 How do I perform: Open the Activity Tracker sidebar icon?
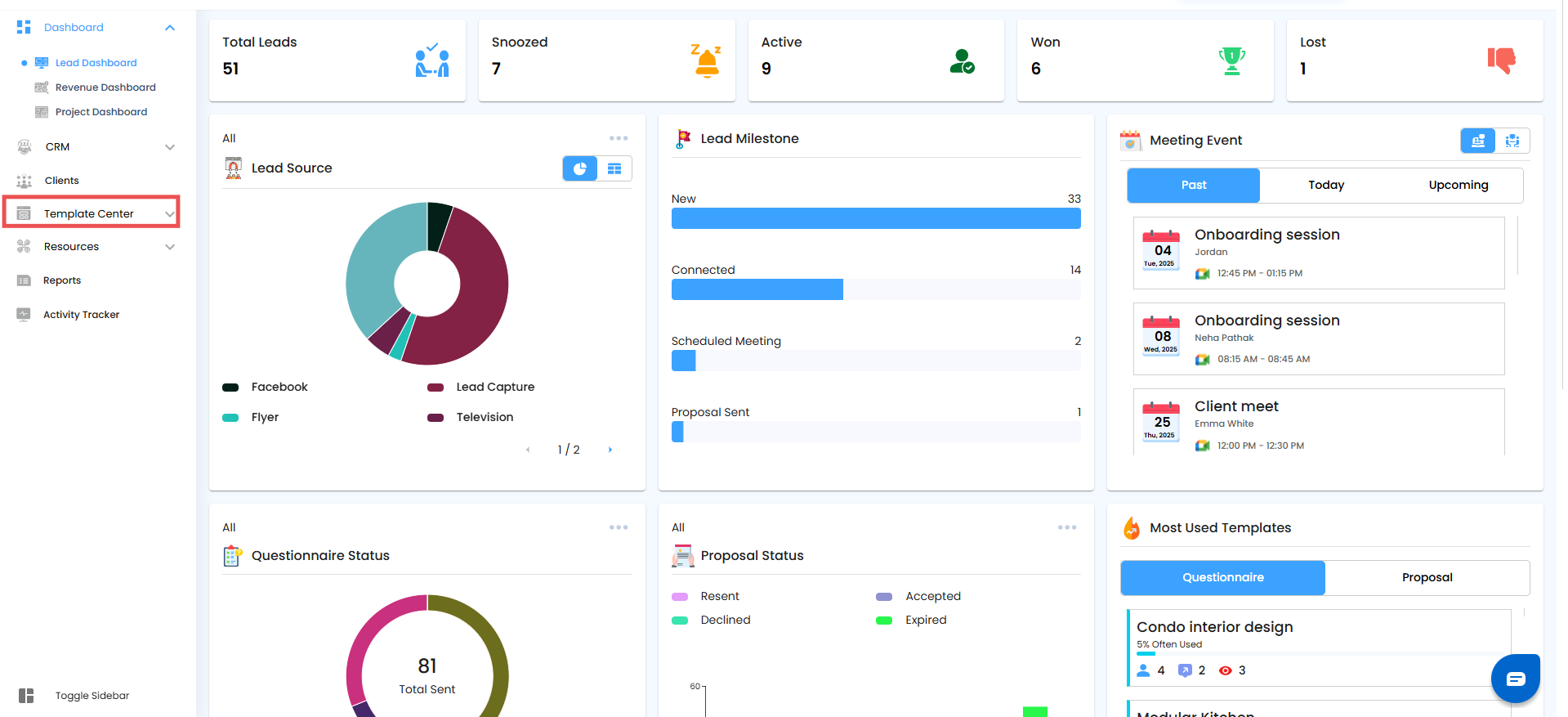[x=24, y=314]
